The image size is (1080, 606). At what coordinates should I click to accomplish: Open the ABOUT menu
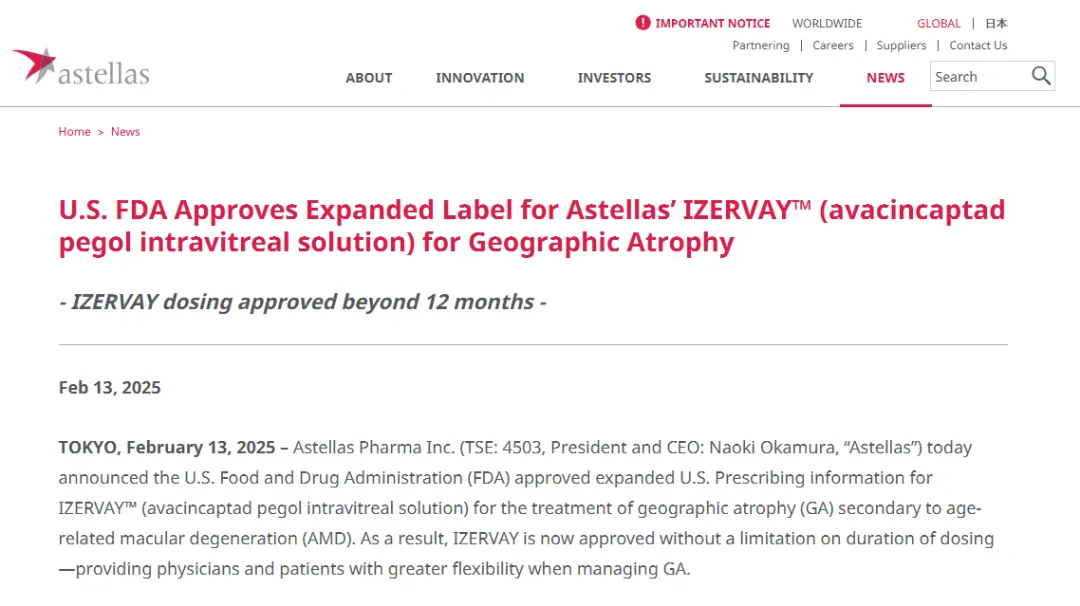point(369,78)
